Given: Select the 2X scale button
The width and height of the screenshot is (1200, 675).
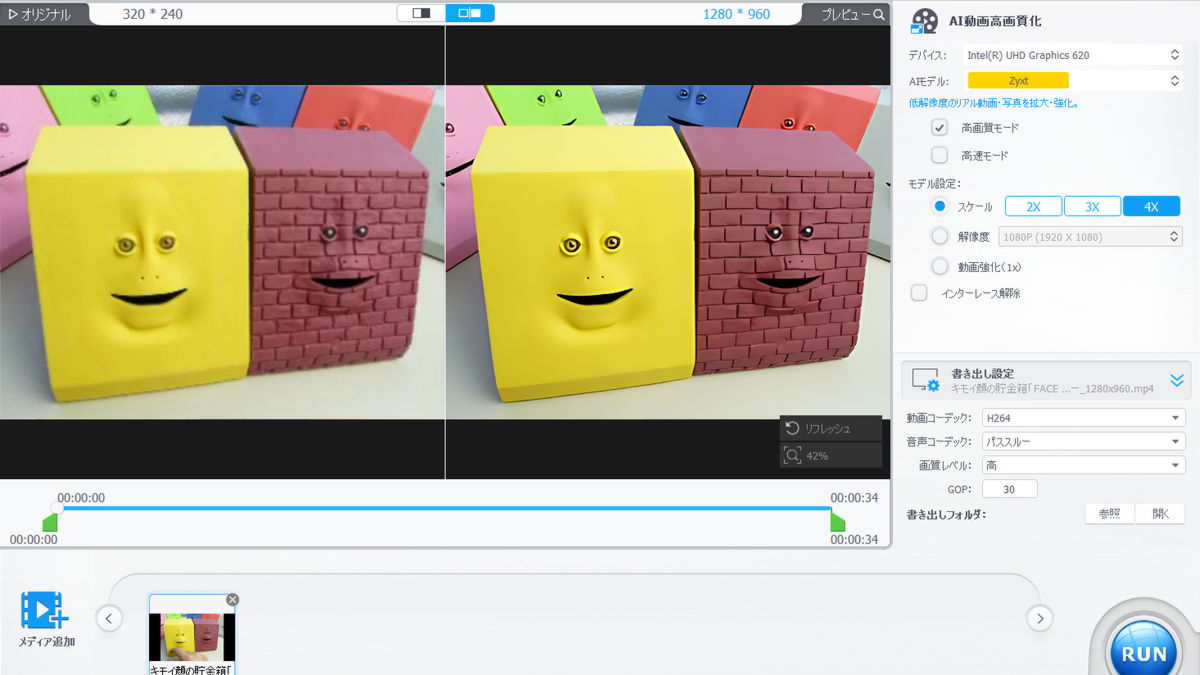Looking at the screenshot, I should point(1033,206).
